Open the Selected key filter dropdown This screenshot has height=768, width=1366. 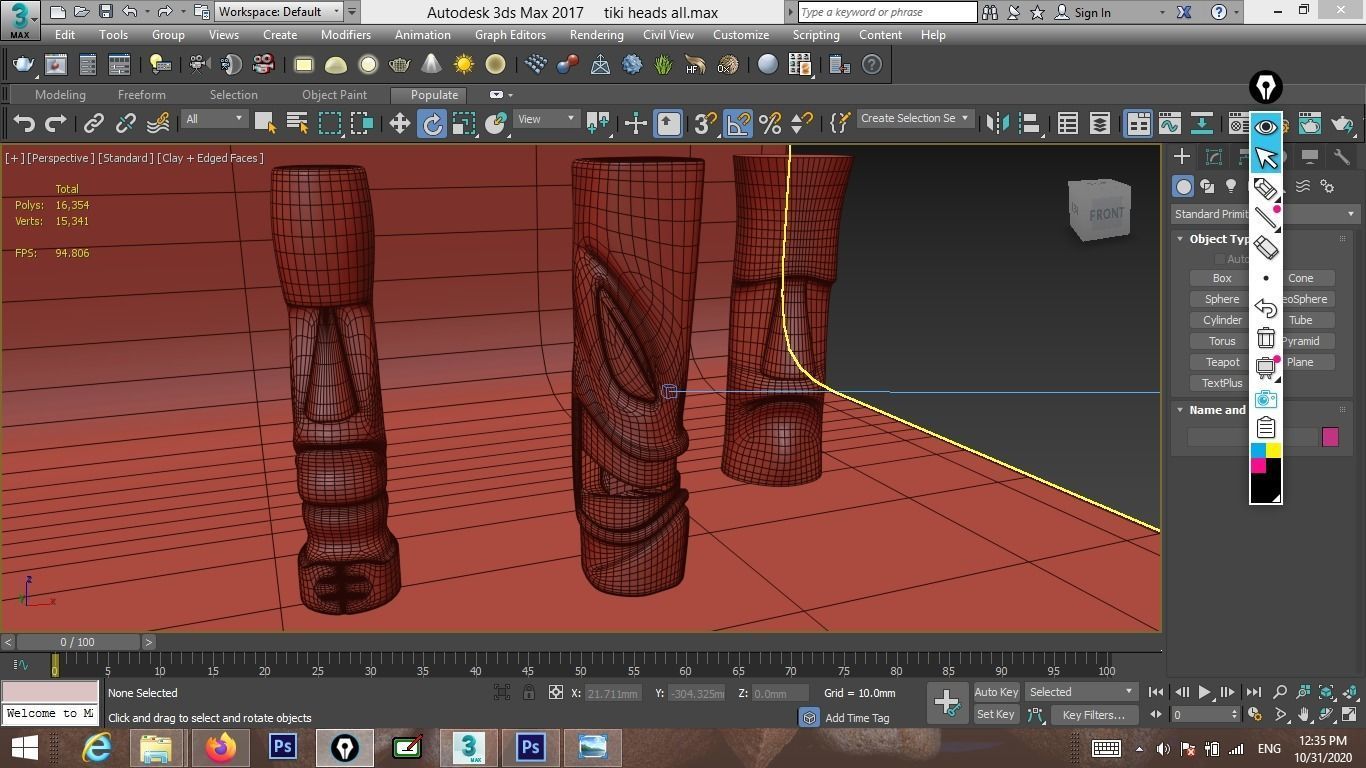1081,692
